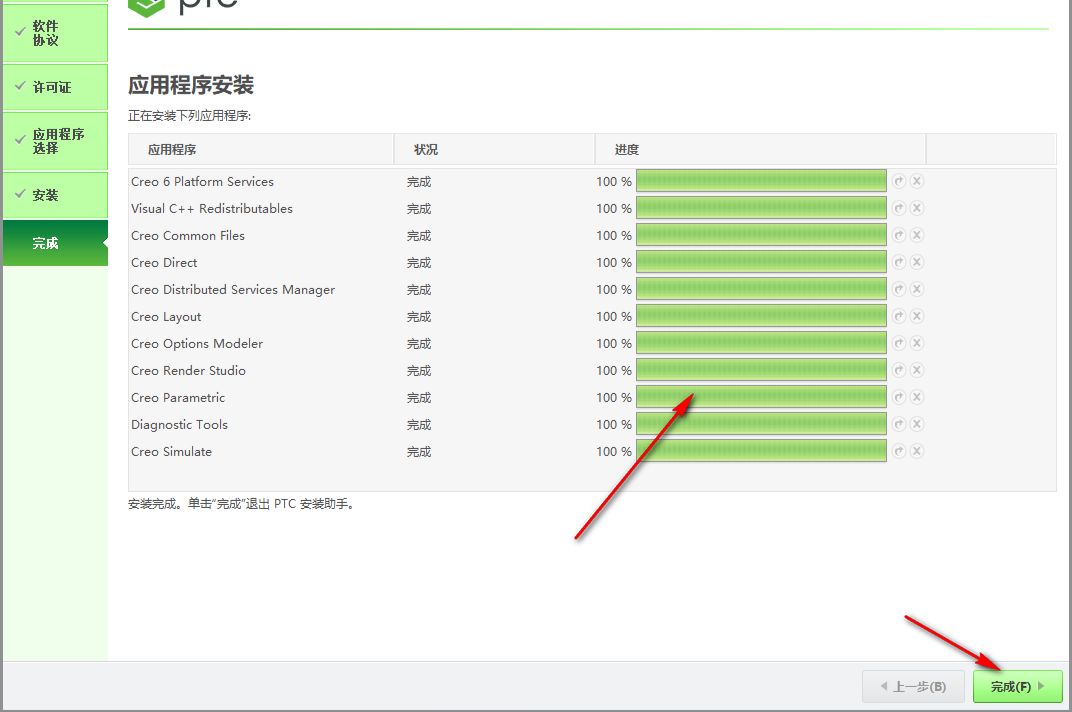
Task: Click the 完成 status for Creo Distributed Services Manager
Action: click(x=419, y=290)
